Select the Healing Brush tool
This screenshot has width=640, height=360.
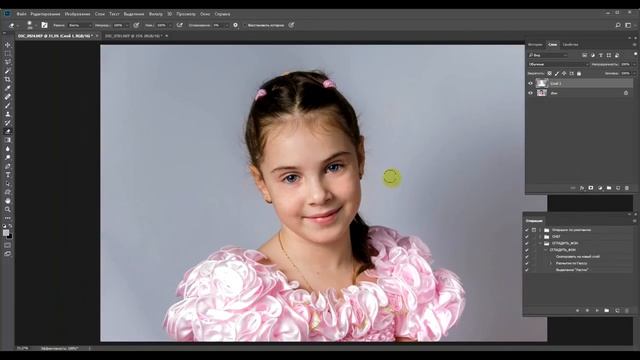tap(7, 97)
